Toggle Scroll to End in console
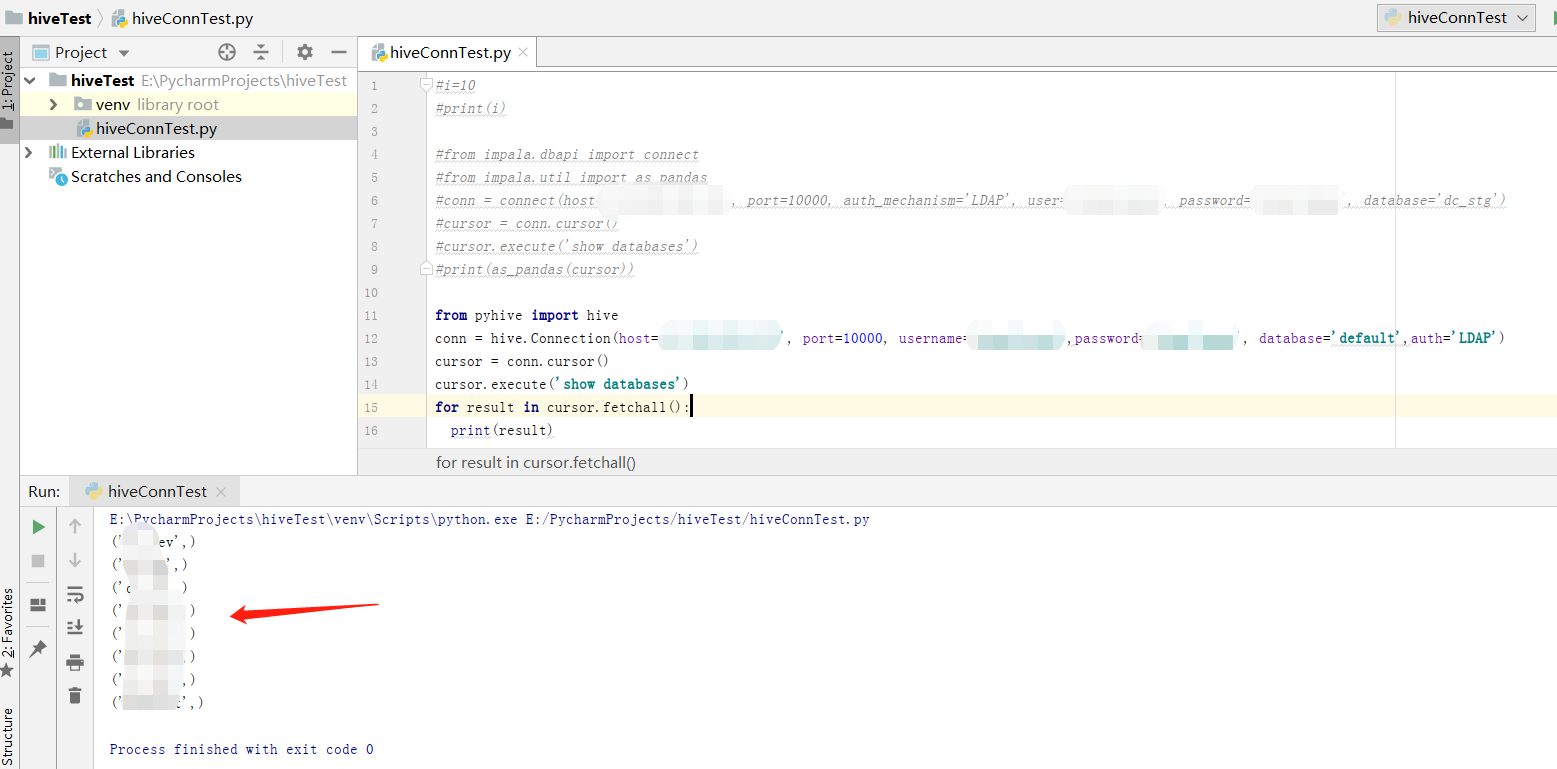Image resolution: width=1557 pixels, height=769 pixels. [x=74, y=627]
